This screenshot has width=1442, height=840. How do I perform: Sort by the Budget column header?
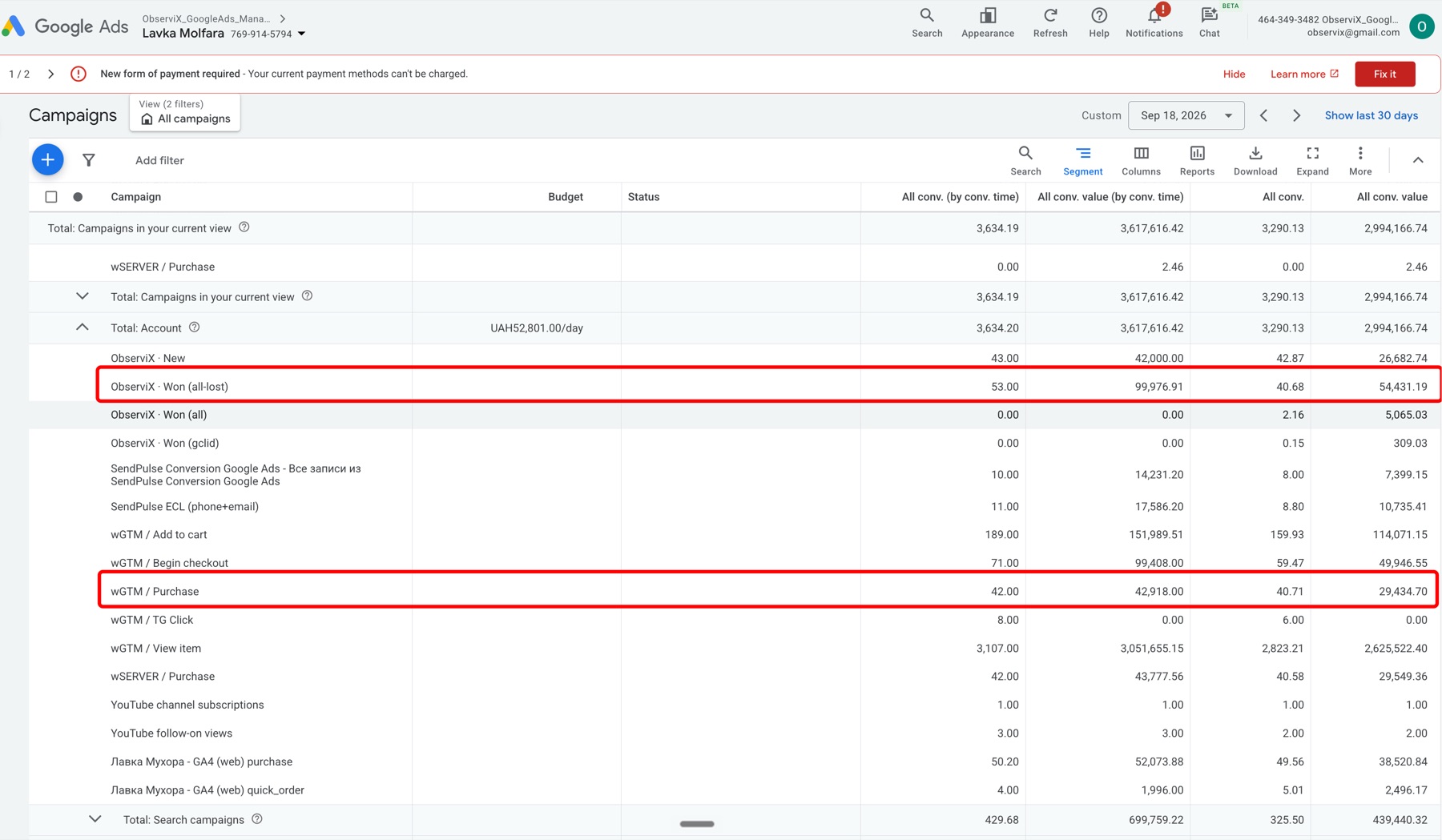click(x=566, y=197)
